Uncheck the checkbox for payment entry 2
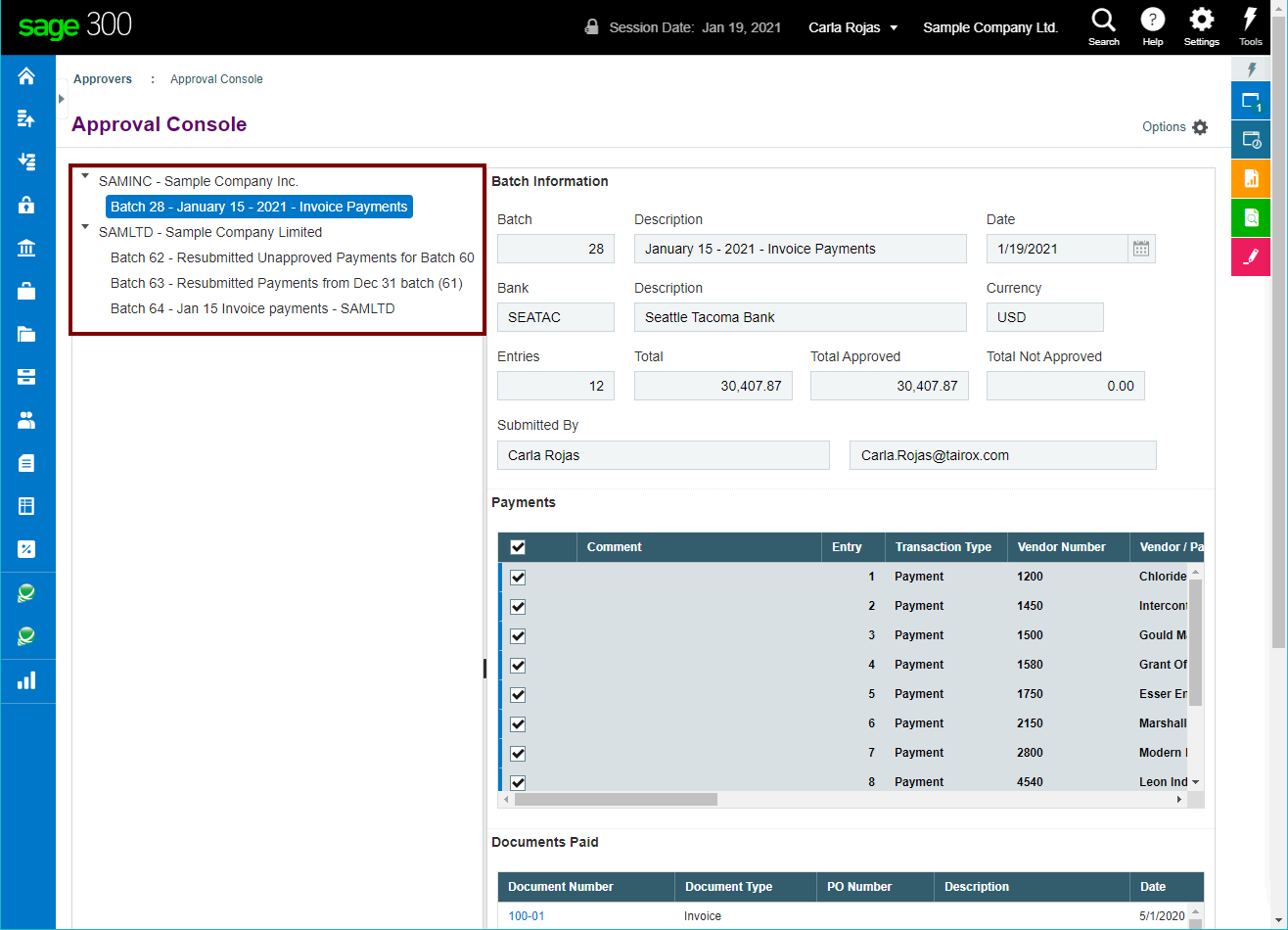The height and width of the screenshot is (930, 1288). pos(518,606)
